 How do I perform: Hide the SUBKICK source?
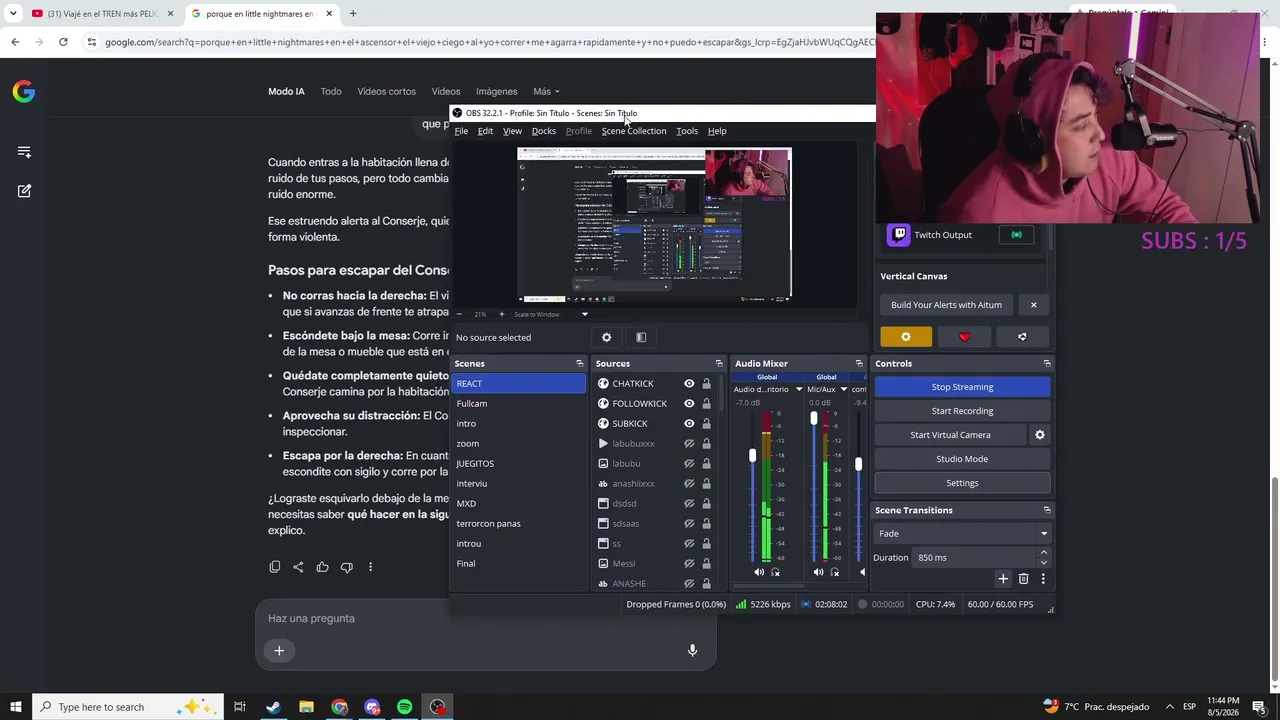pos(689,424)
